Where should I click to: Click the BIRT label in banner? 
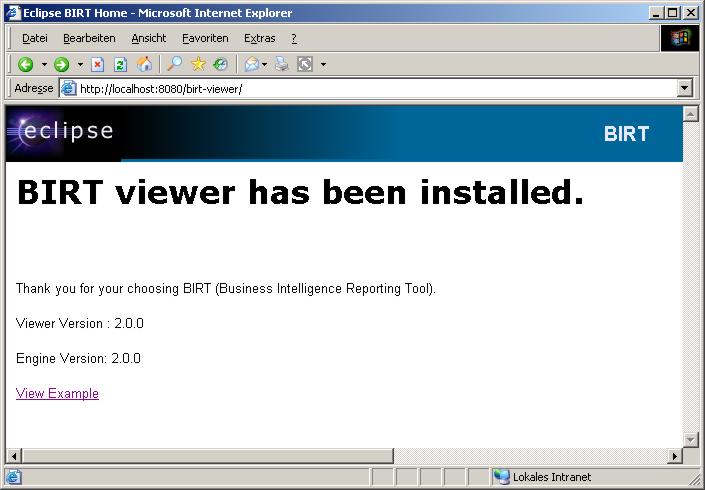click(626, 134)
